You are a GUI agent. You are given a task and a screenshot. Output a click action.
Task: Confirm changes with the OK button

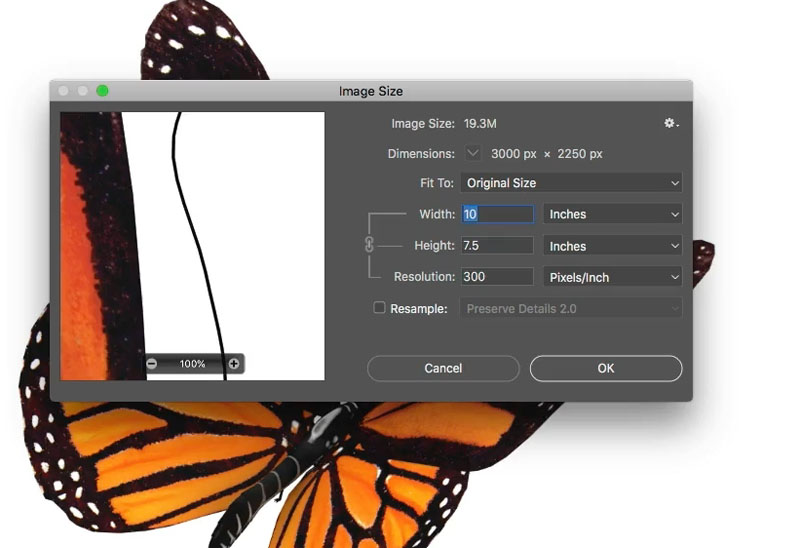(606, 368)
